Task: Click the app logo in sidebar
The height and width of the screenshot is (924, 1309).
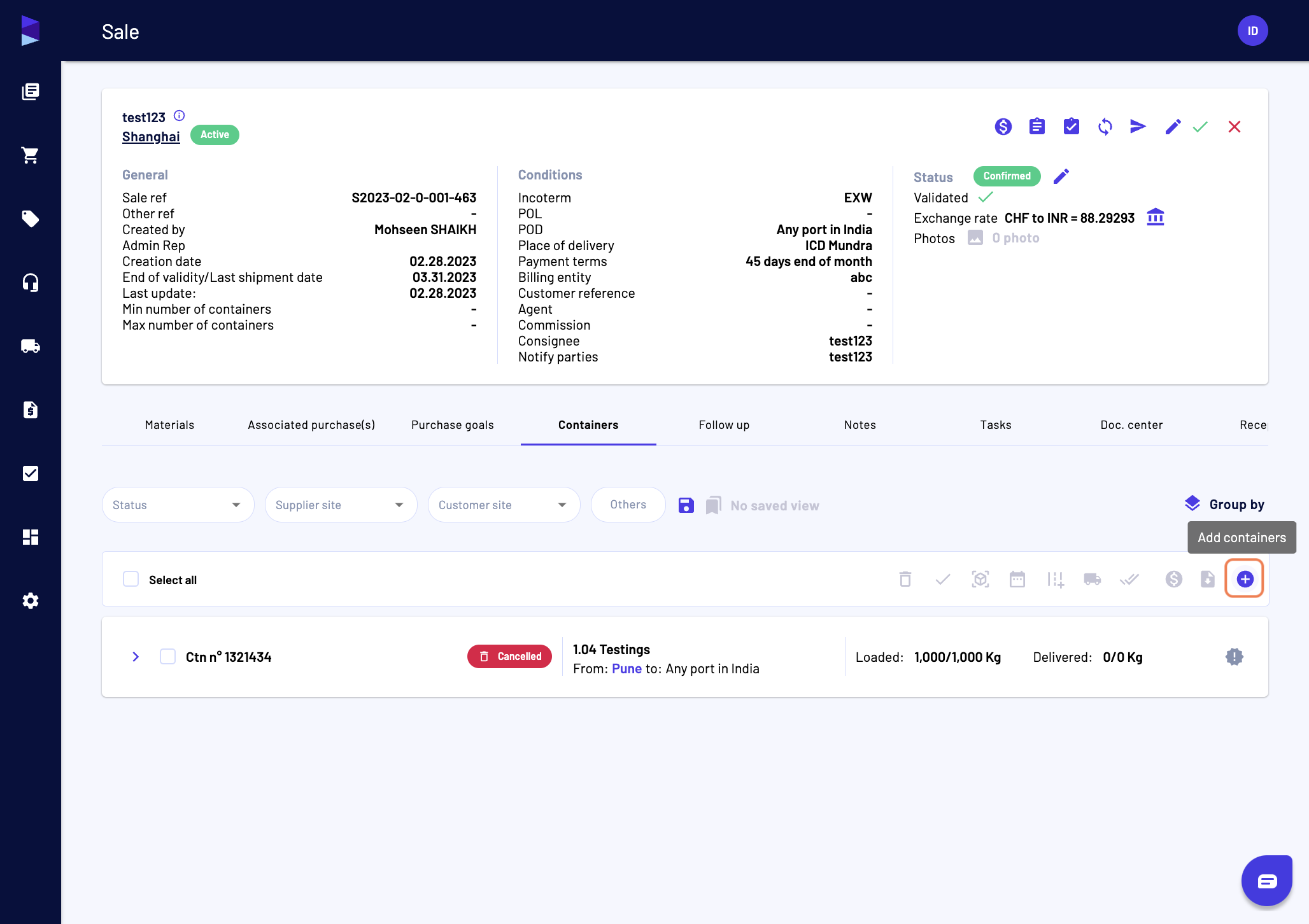Action: coord(30,31)
